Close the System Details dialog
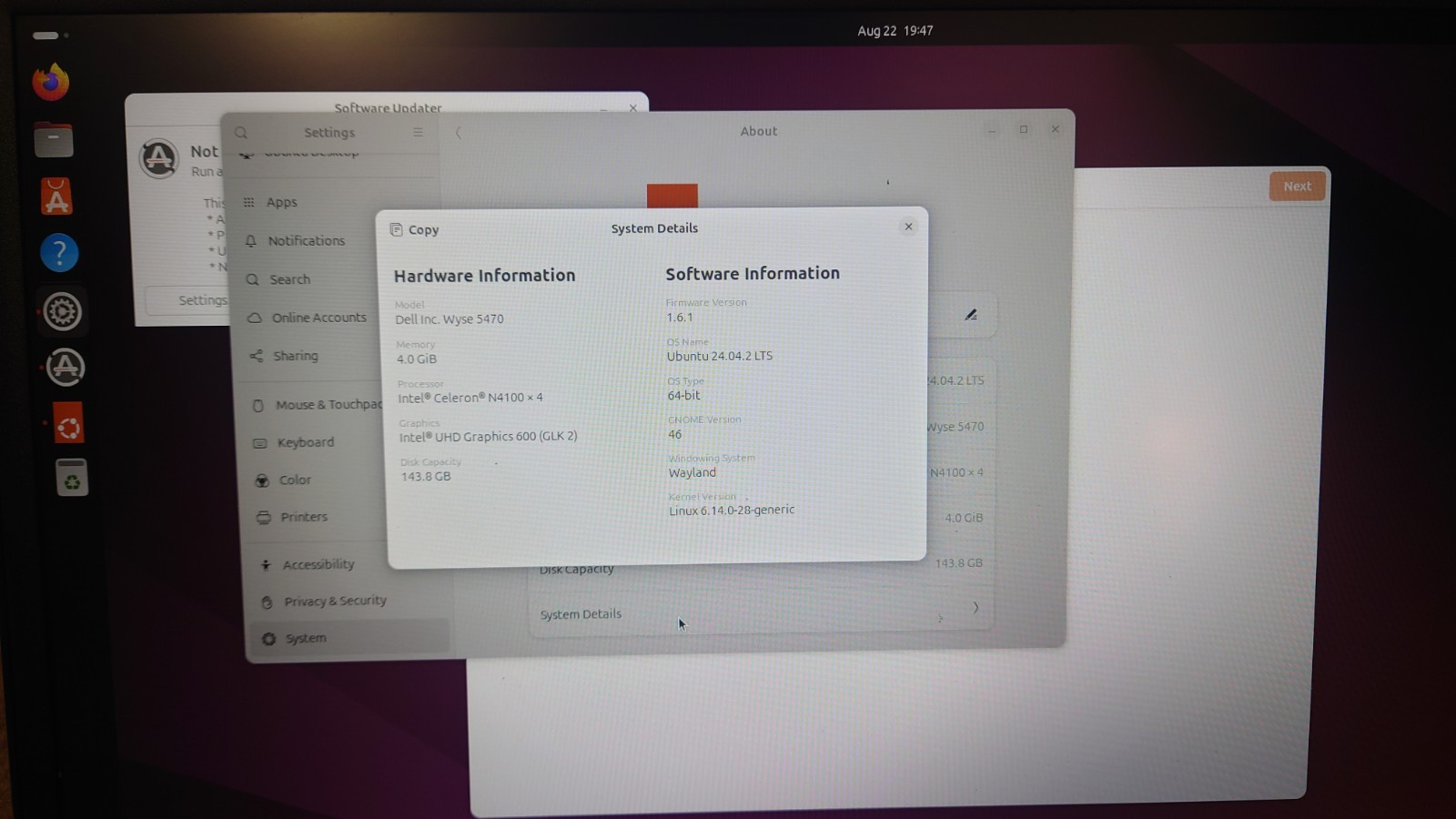This screenshot has height=819, width=1456. click(x=908, y=227)
